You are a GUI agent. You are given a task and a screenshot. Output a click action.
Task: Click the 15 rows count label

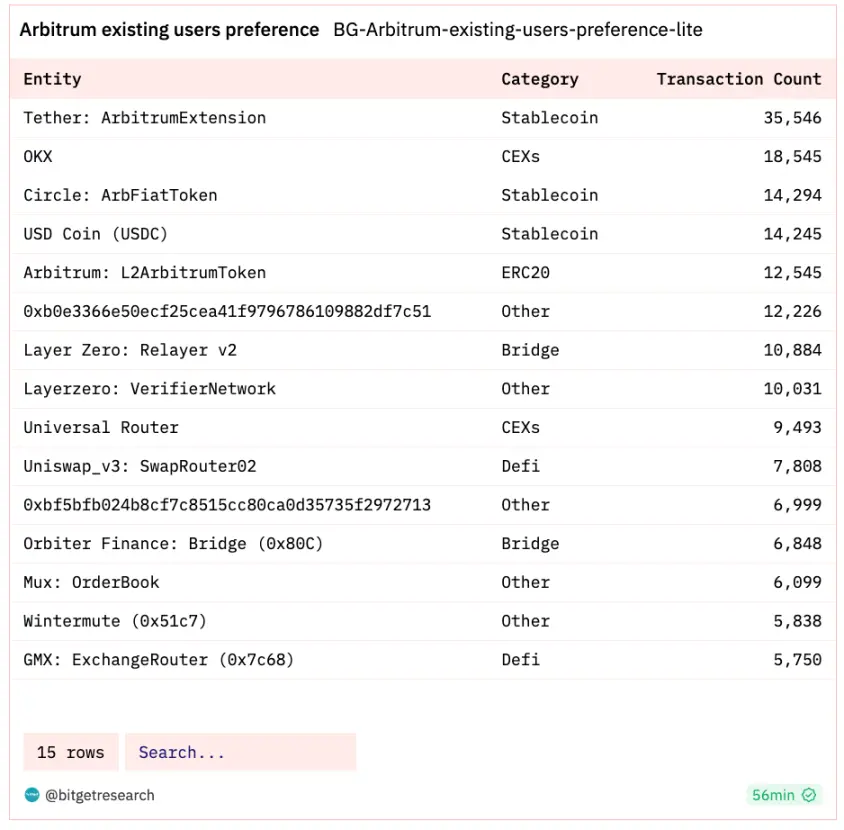coord(70,752)
